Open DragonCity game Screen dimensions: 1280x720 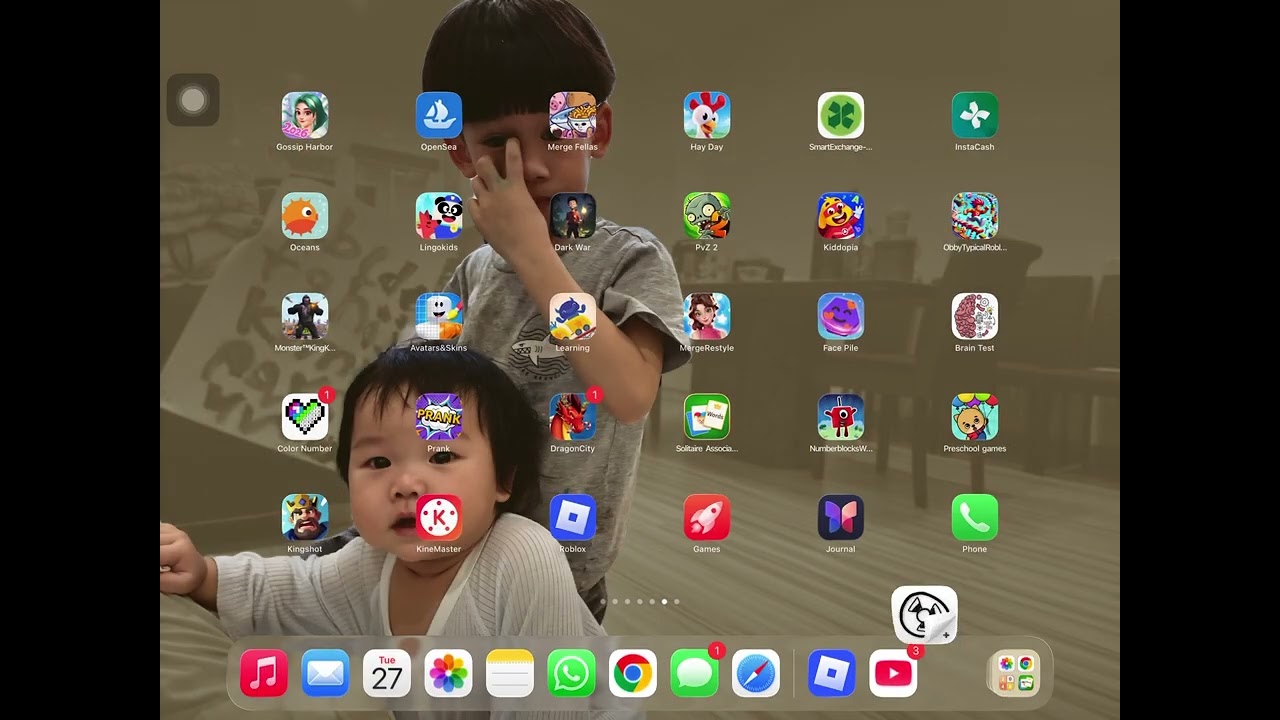573,417
